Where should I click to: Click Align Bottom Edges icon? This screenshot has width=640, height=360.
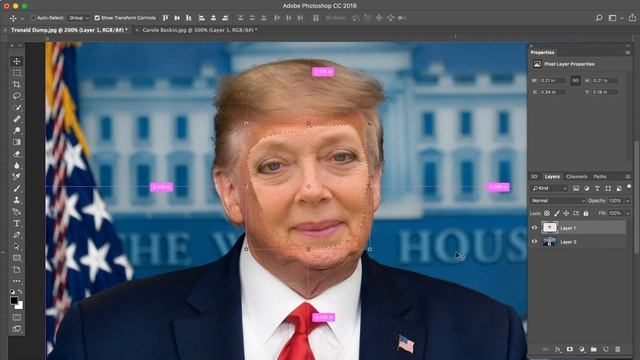click(x=189, y=18)
